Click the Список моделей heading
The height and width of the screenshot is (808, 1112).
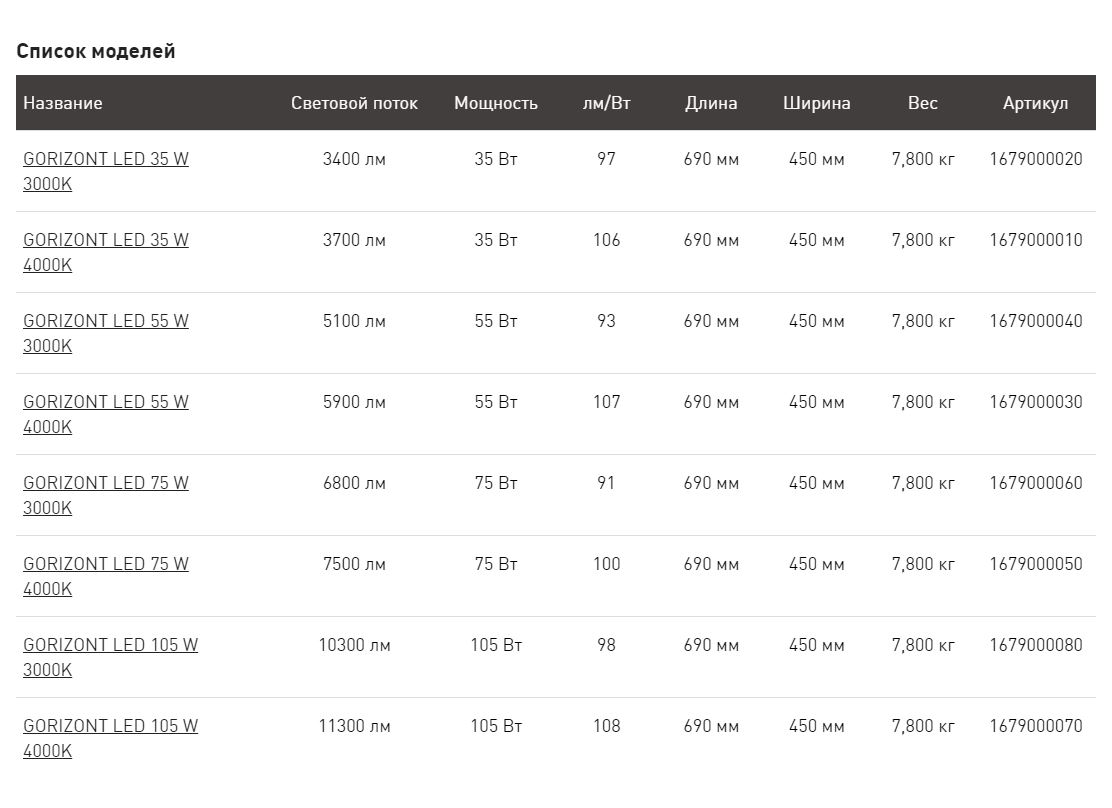pos(96,51)
